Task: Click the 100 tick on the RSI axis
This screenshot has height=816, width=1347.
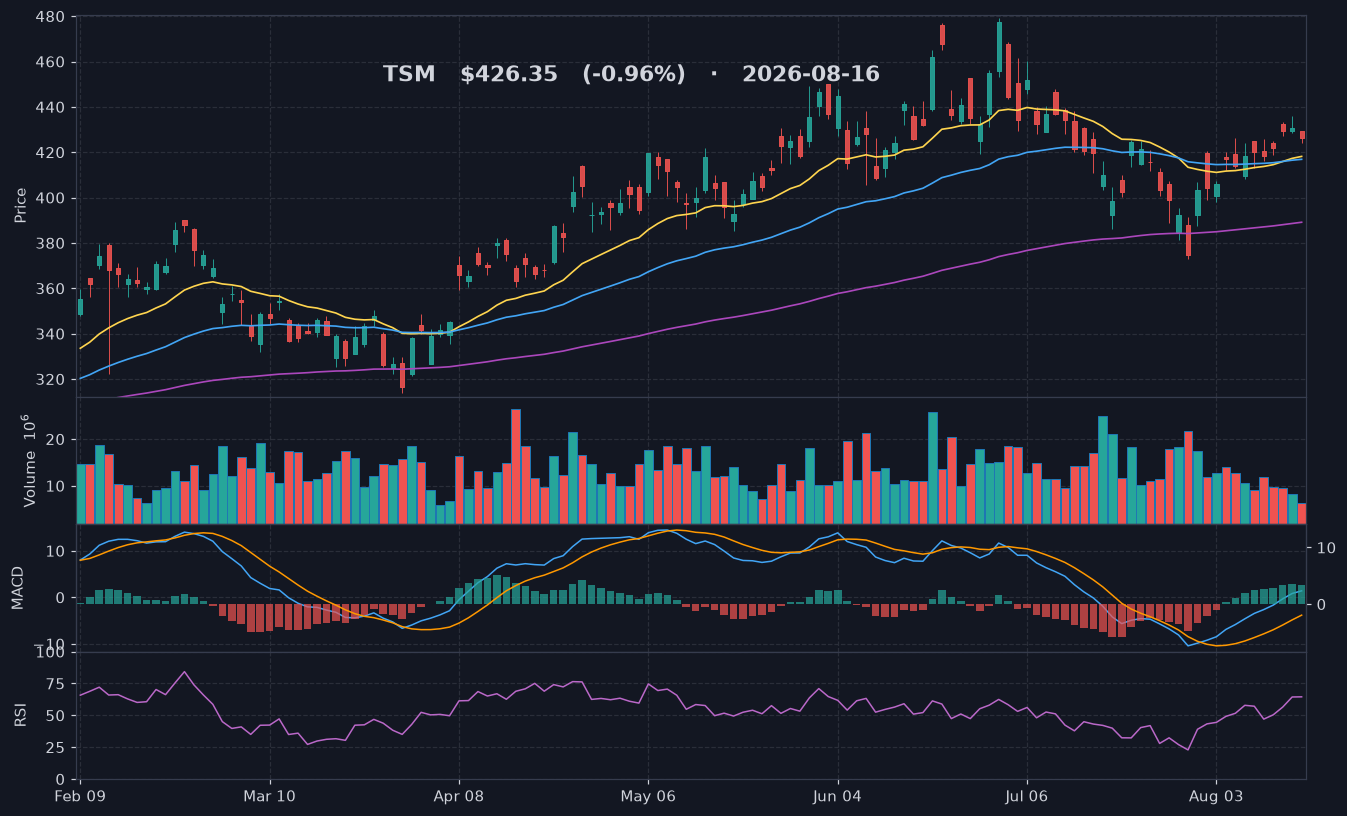Action: click(x=50, y=653)
